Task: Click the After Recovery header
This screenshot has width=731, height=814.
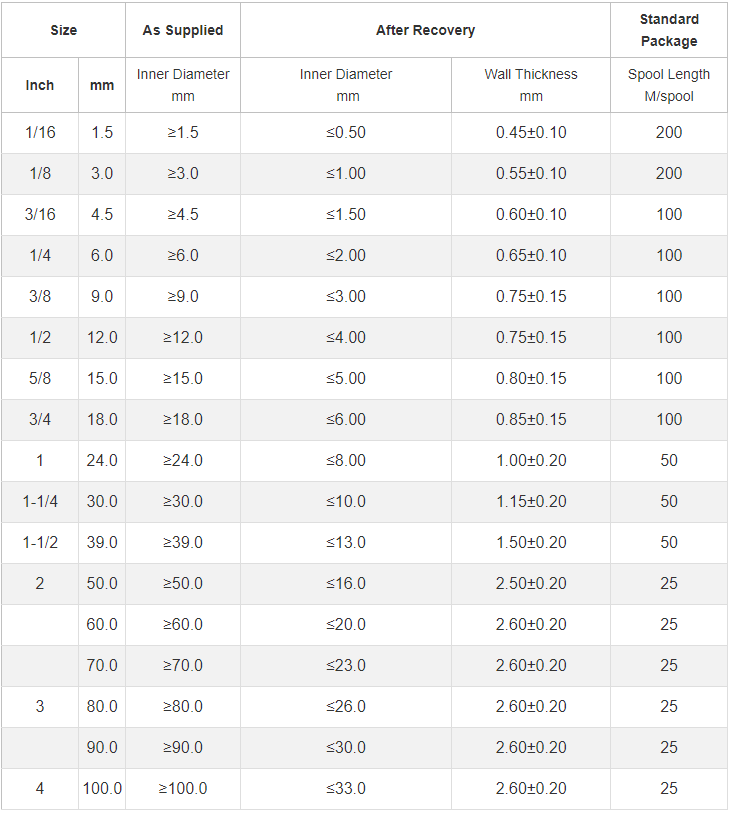Action: point(425,30)
